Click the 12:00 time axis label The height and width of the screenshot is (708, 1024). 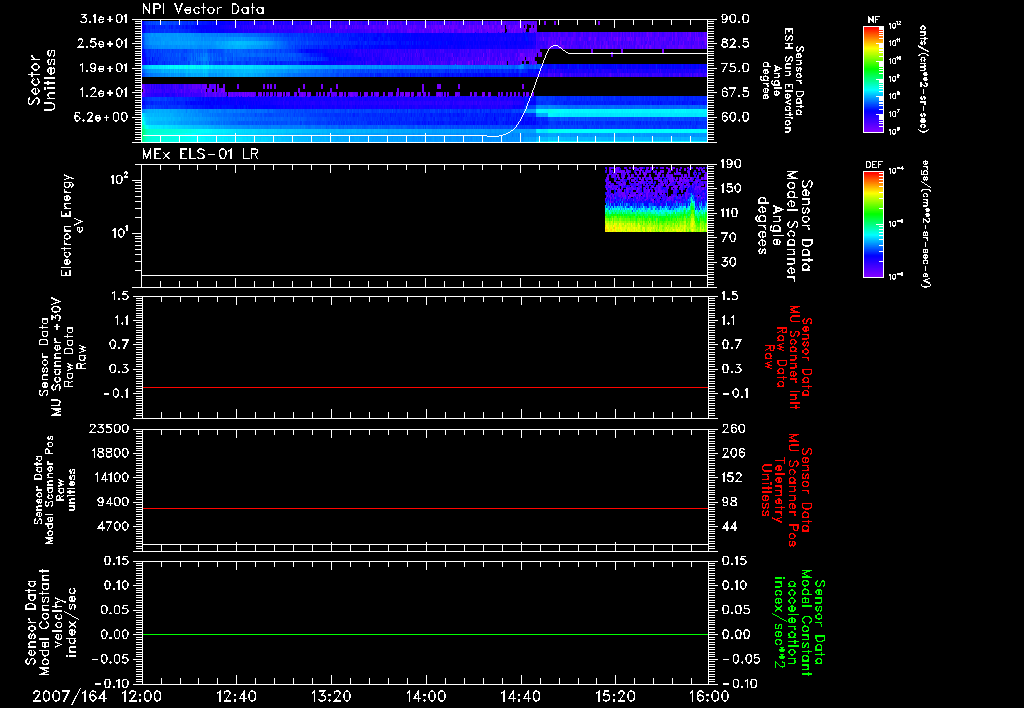point(142,695)
